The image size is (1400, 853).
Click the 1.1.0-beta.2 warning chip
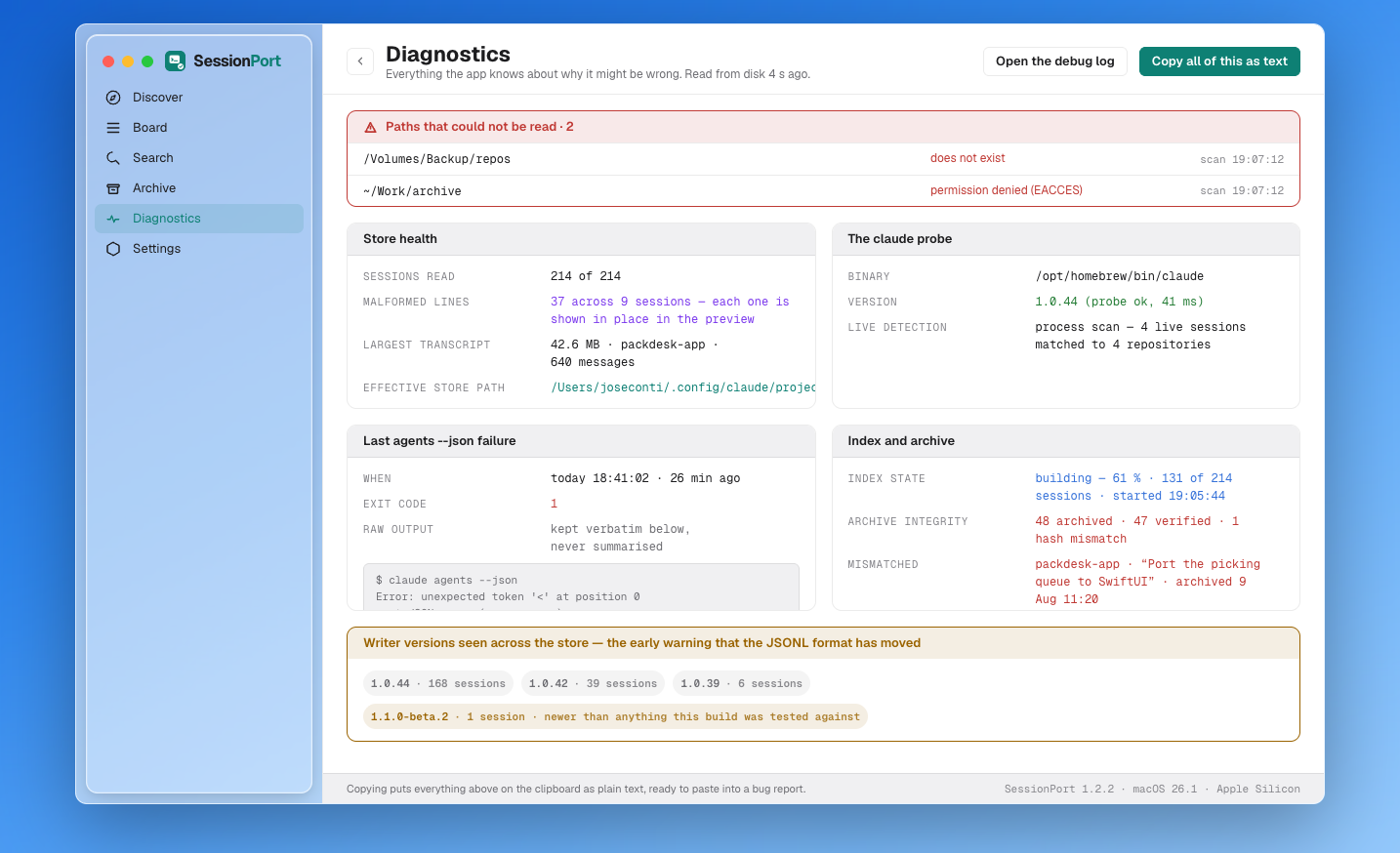pos(615,716)
